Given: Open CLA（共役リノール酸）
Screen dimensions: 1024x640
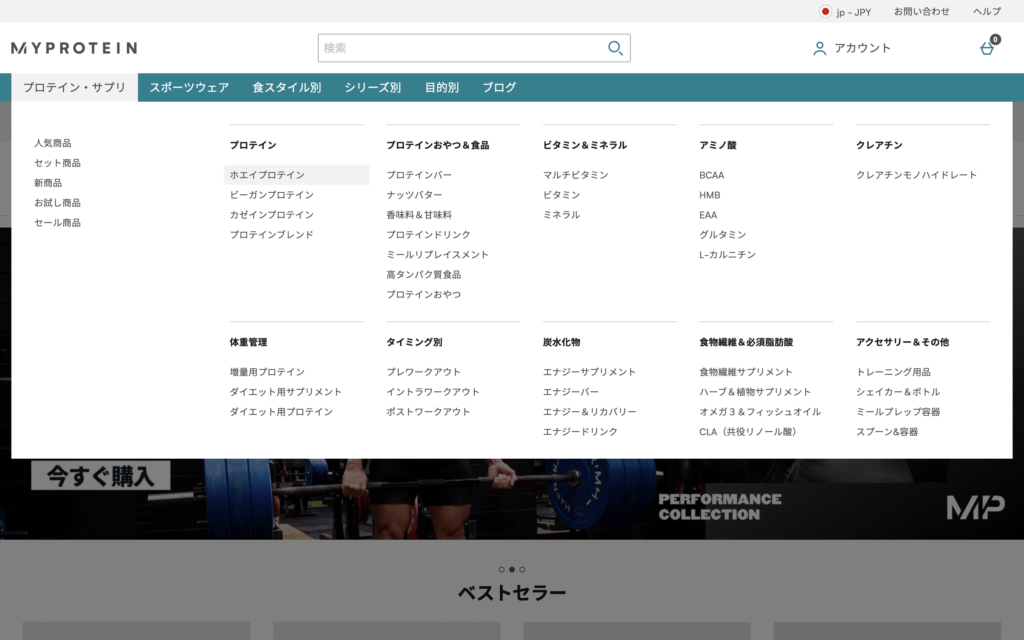Looking at the screenshot, I should [748, 432].
